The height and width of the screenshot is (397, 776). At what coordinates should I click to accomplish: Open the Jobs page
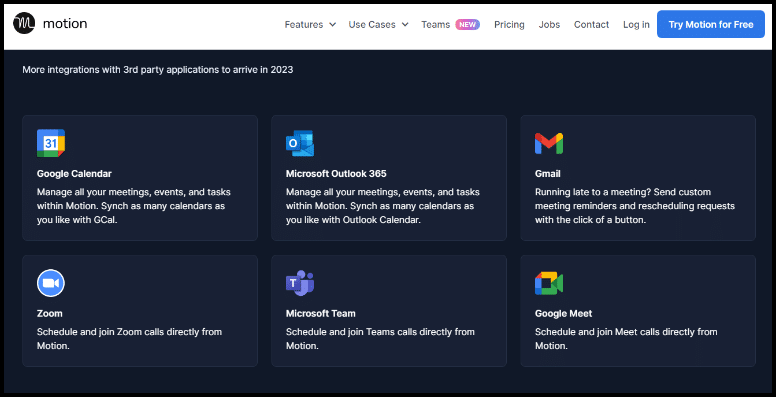[x=549, y=24]
